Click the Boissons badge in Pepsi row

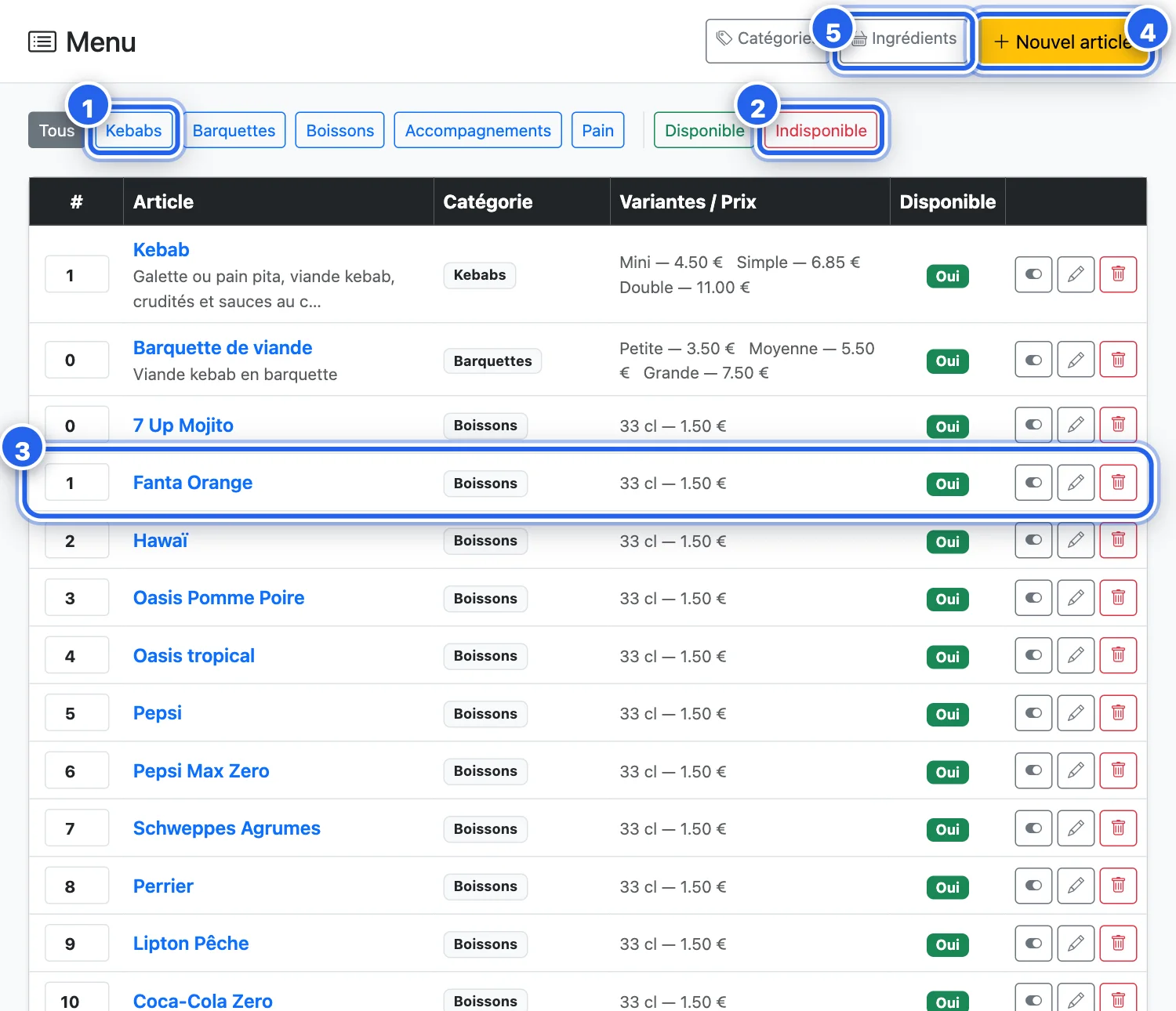click(485, 714)
